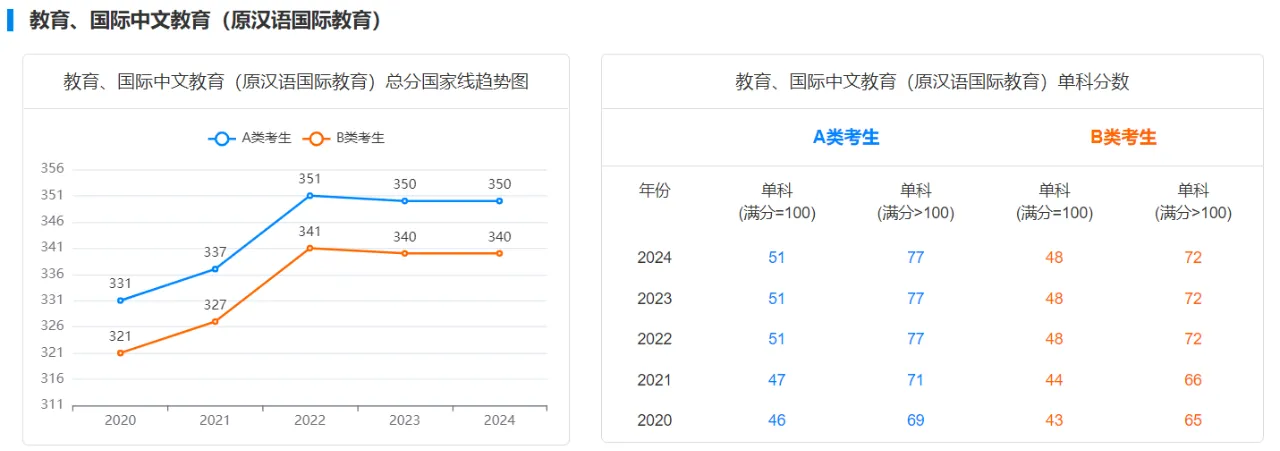Click the A类考生 2023 point labeled 350
This screenshot has height=451, width=1280.
point(405,201)
